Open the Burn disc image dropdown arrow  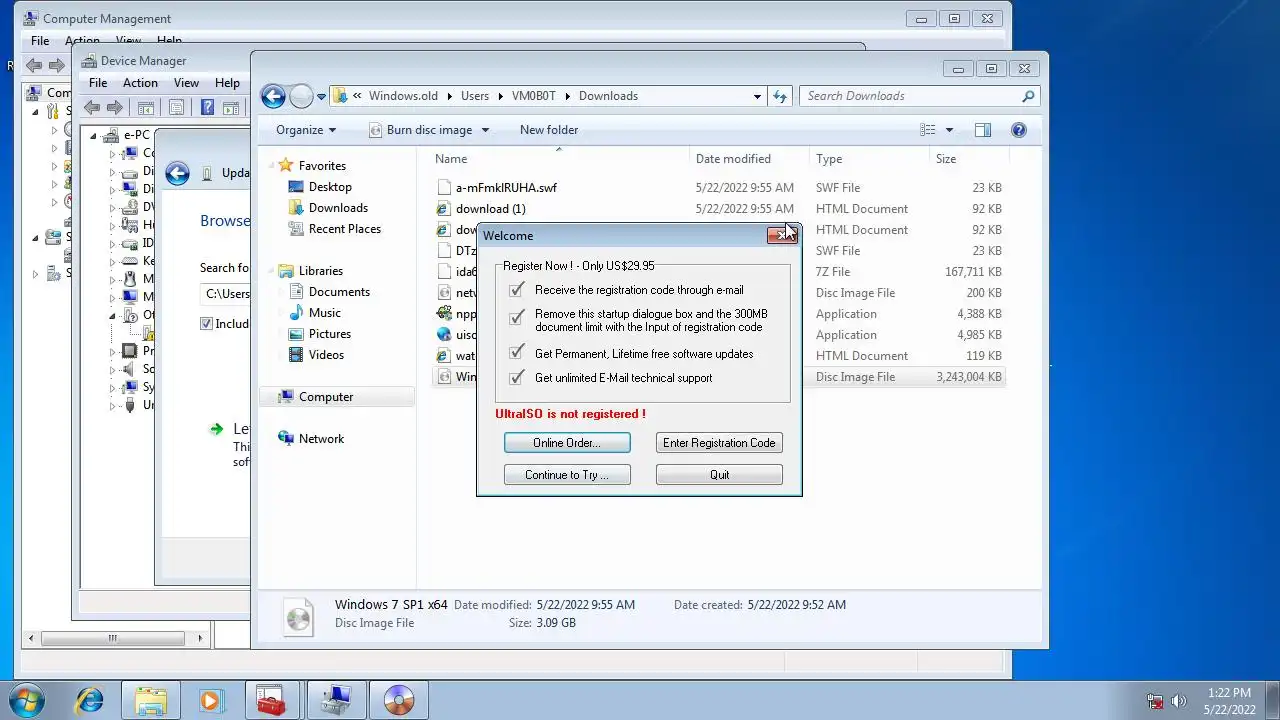tap(485, 130)
